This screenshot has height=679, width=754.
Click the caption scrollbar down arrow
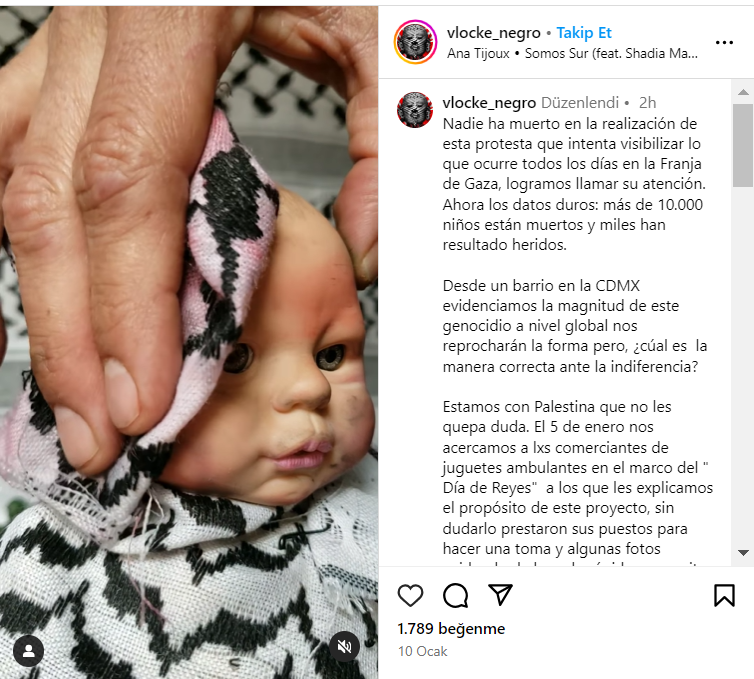[x=743, y=553]
